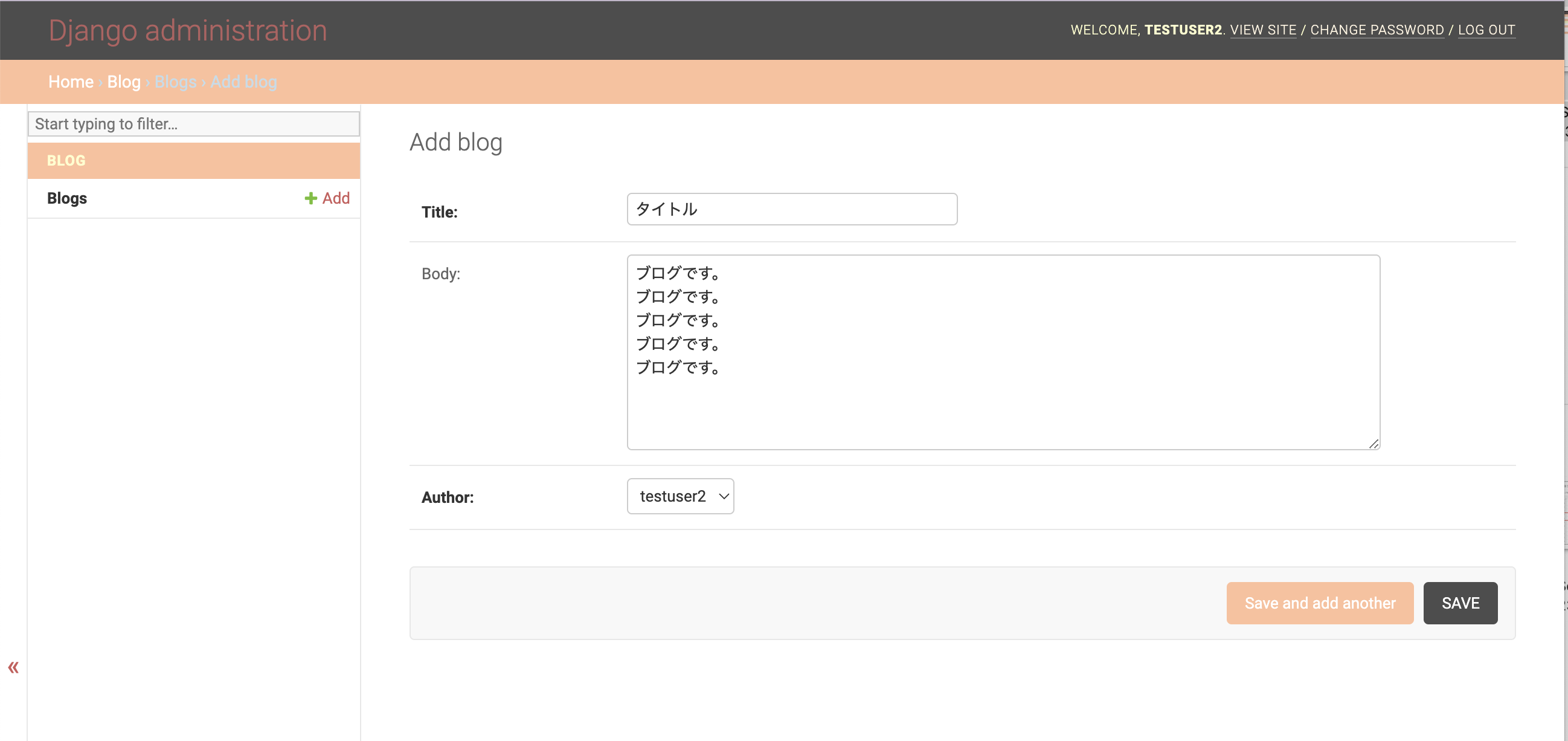Screen dimensions: 1568x741
Task: Focus the sidebar filter search box
Action: 193,124
